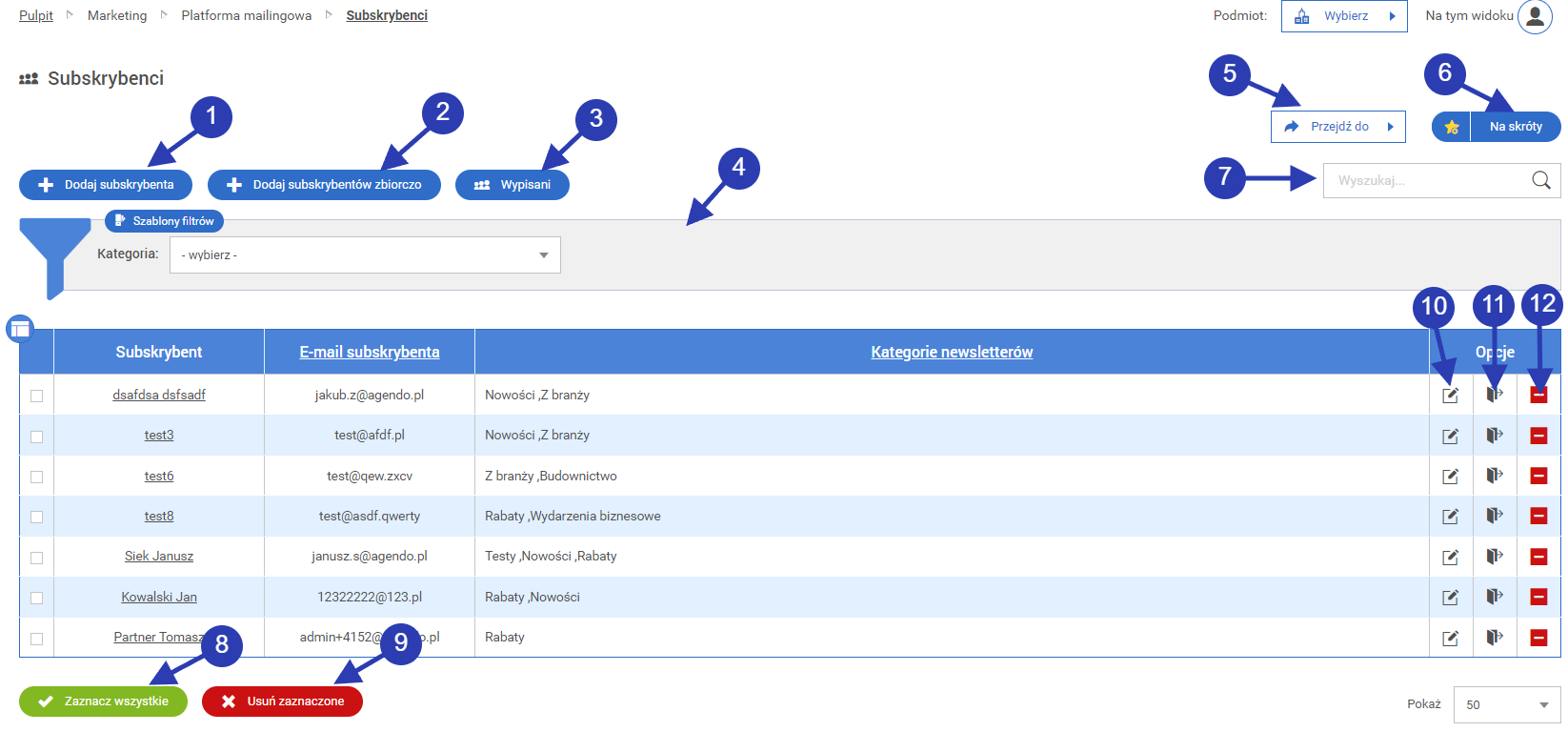Click unsubscribe door icon for test8 row
Image resolution: width=1568 pixels, height=732 pixels.
click(x=1494, y=516)
